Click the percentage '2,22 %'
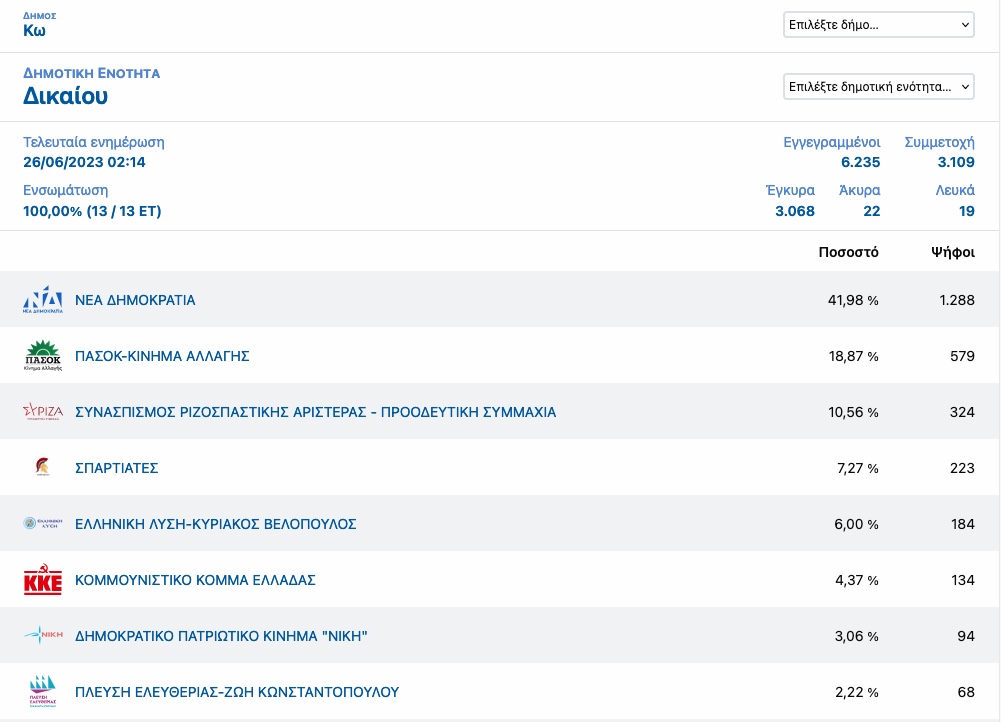This screenshot has width=1001, height=722. click(857, 692)
